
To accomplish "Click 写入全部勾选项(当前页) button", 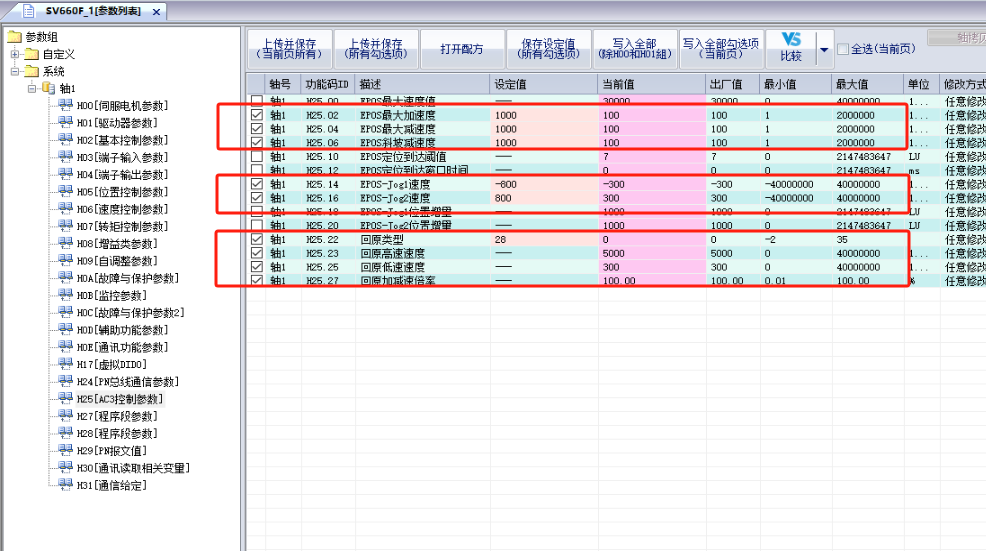I will (721, 49).
